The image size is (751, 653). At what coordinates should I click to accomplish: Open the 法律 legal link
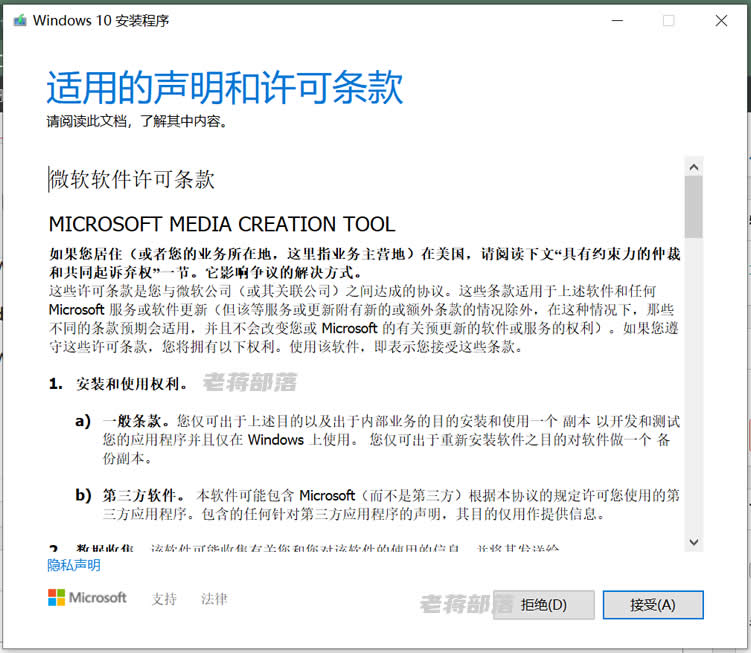214,598
